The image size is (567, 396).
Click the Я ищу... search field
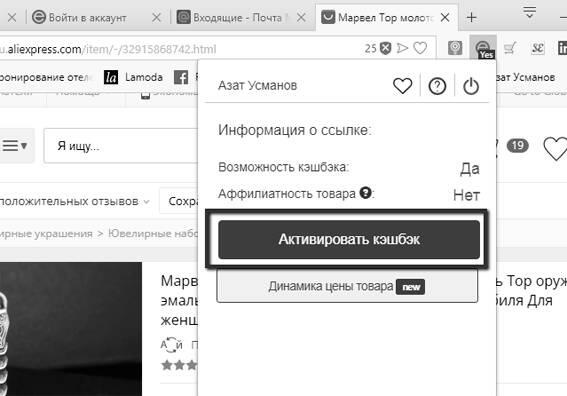tap(121, 146)
